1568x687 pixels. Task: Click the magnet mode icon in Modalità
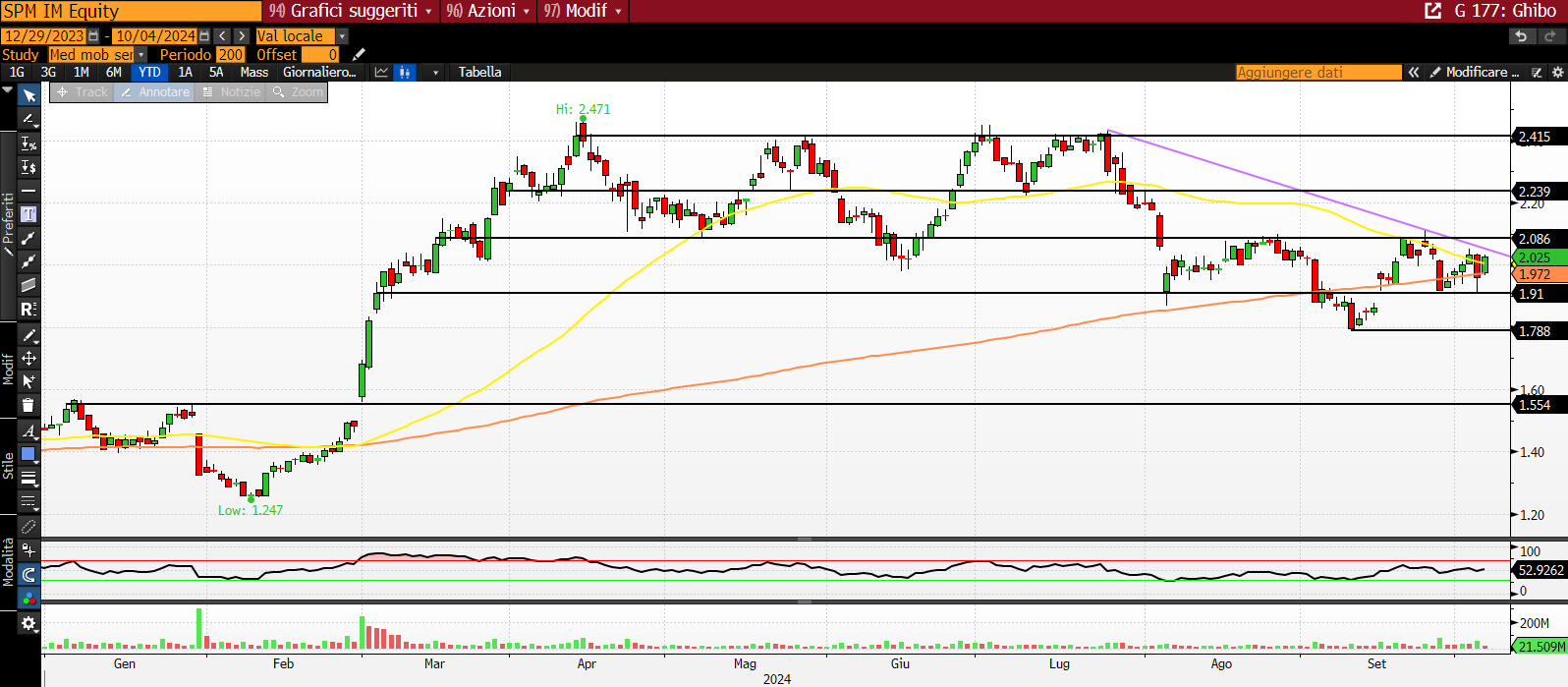point(28,574)
